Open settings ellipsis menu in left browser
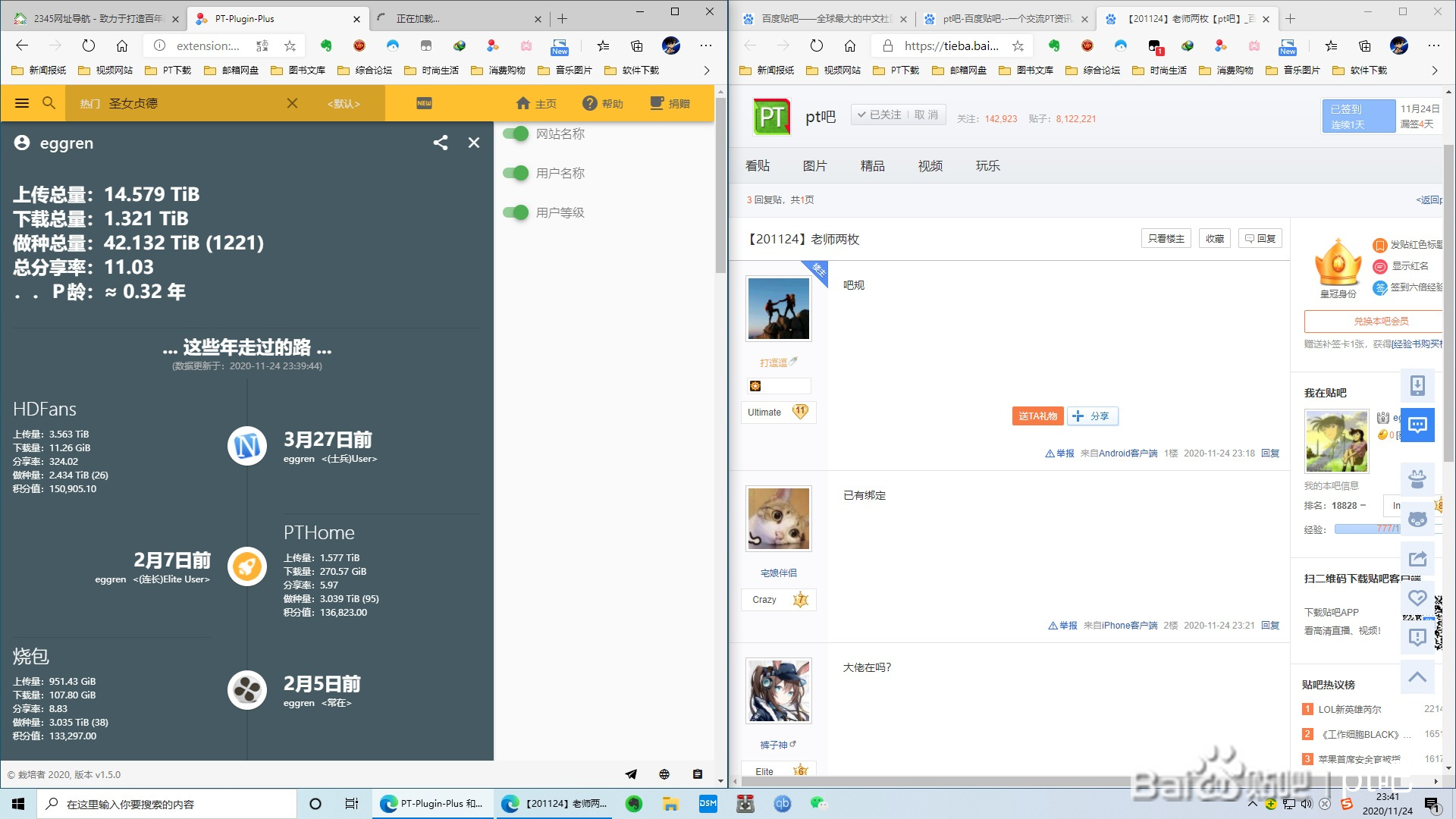The height and width of the screenshot is (819, 1456). [x=706, y=45]
